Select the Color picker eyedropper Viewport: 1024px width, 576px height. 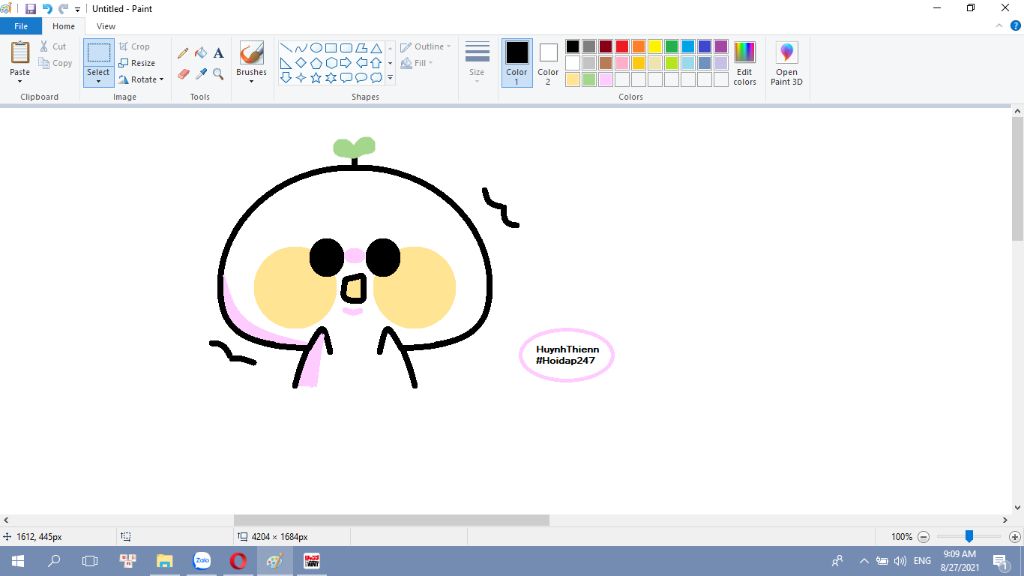(201, 74)
